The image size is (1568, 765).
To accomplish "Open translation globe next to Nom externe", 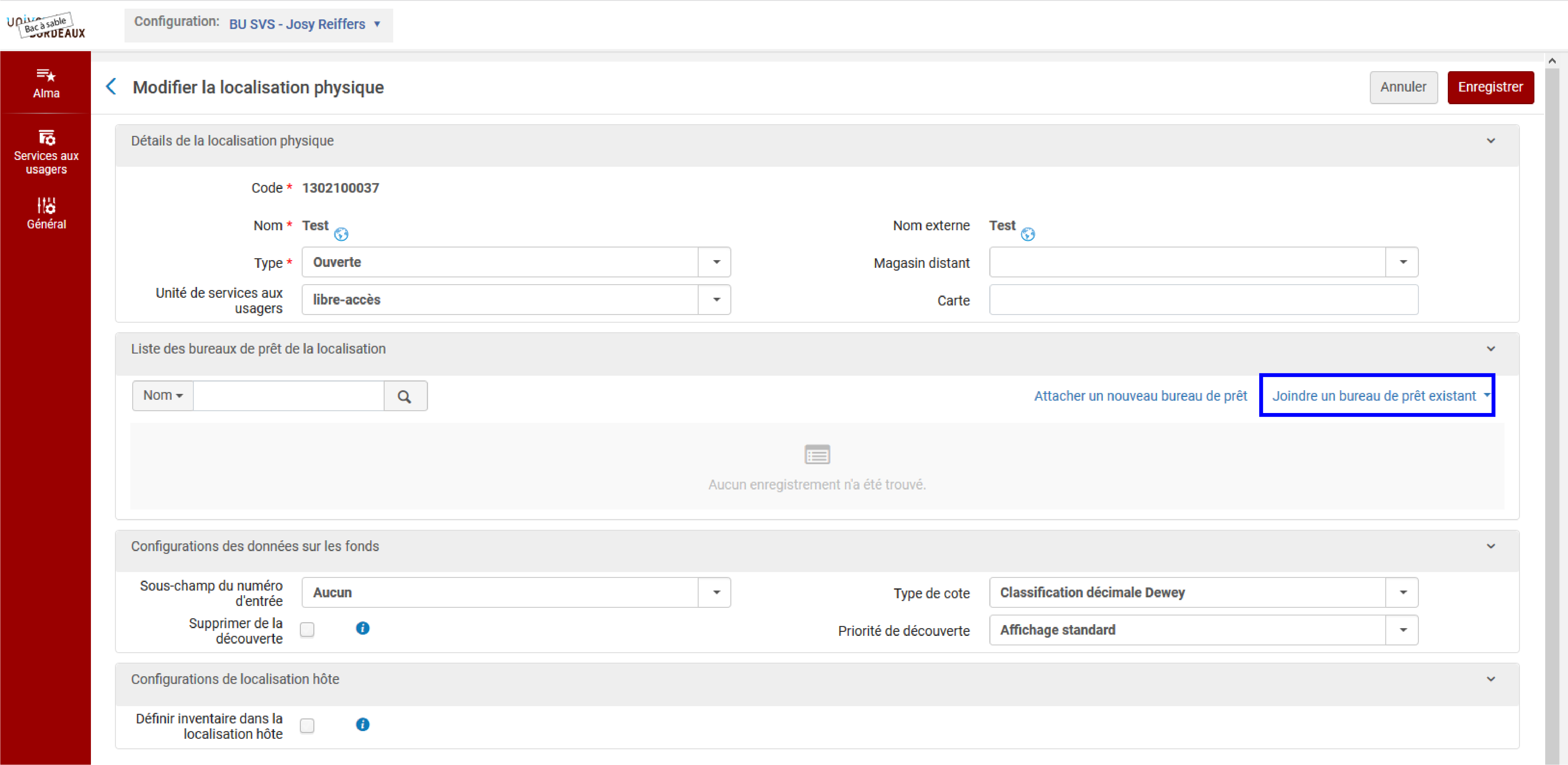I will click(1027, 234).
